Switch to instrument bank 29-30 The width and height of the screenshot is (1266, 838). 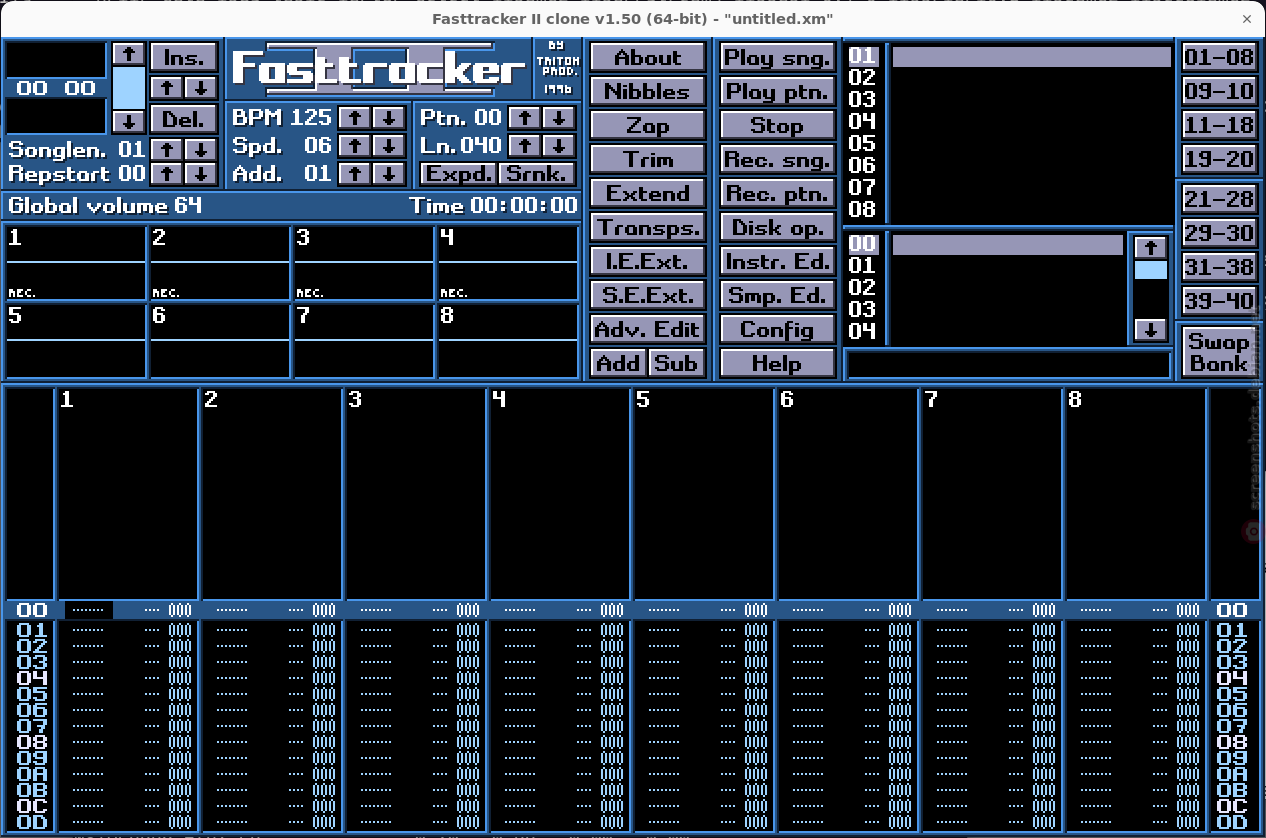point(1218,233)
